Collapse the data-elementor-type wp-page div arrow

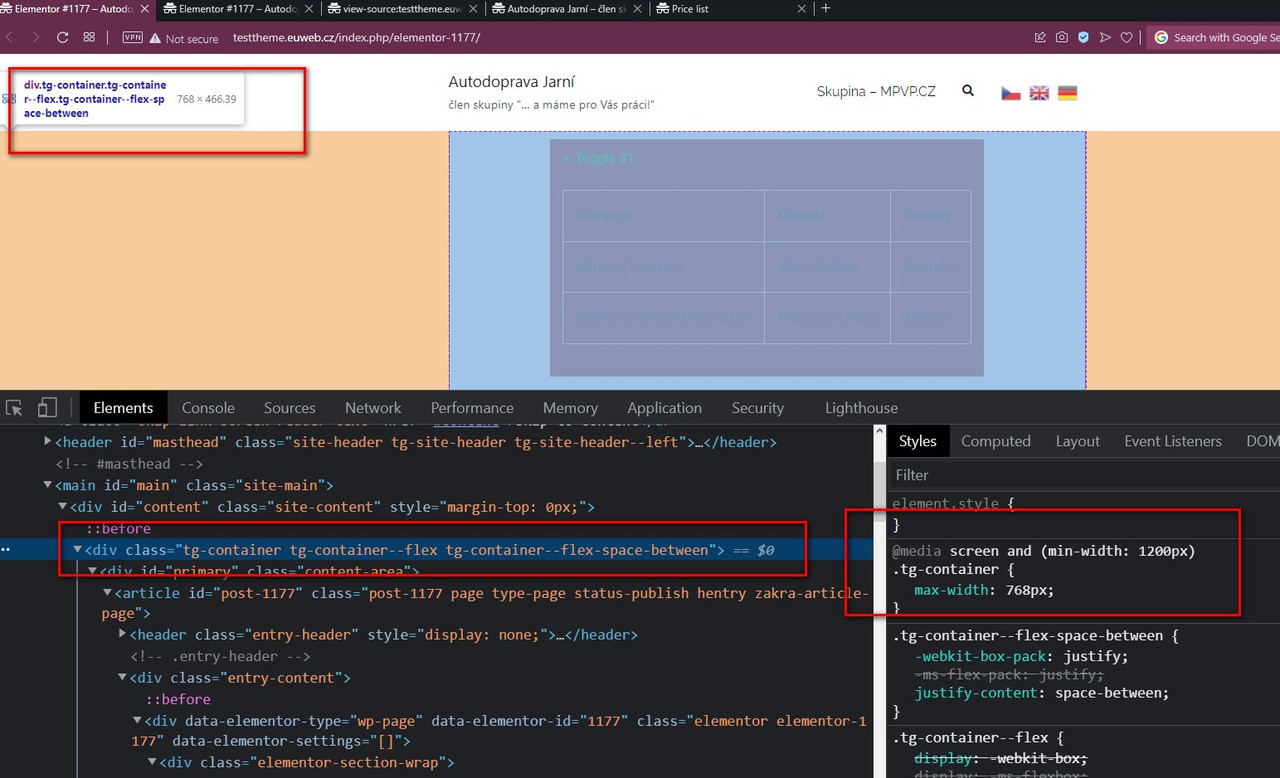pos(138,721)
